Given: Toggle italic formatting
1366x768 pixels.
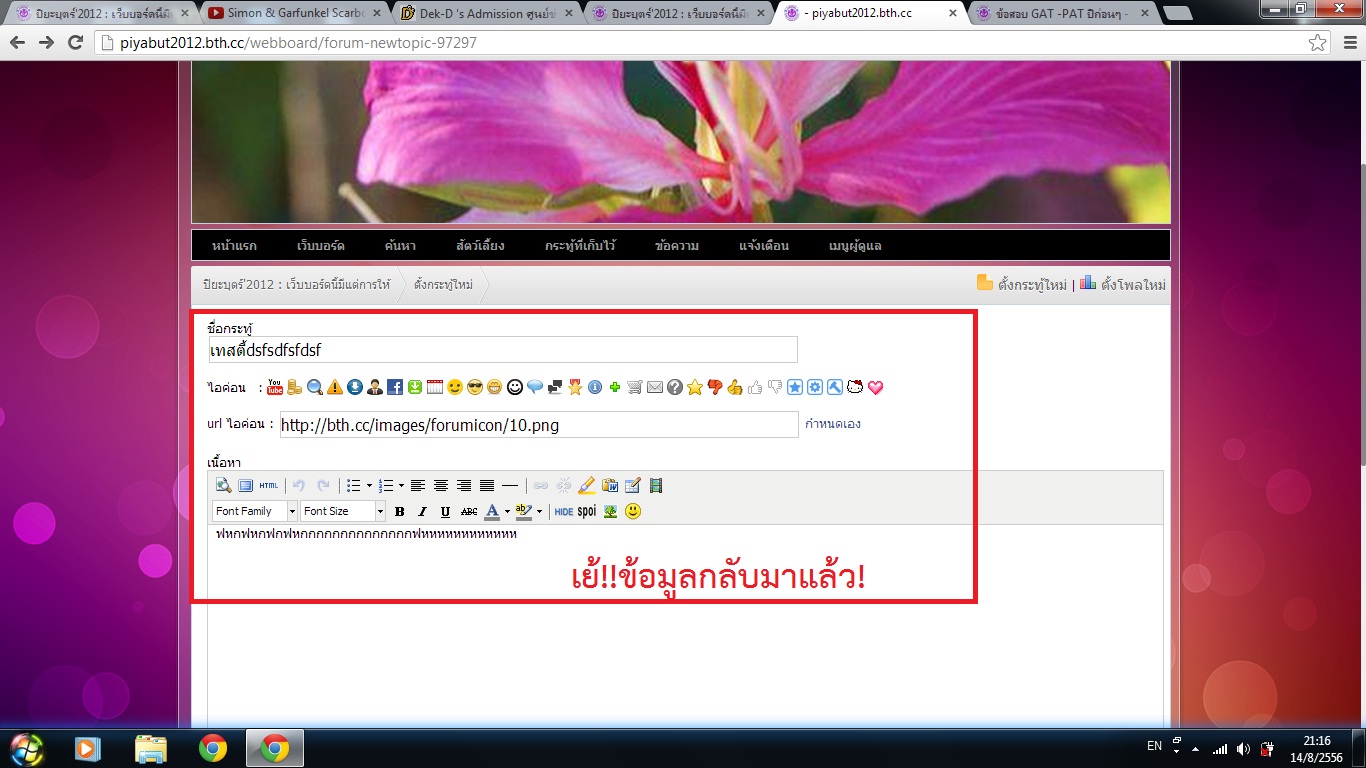Looking at the screenshot, I should click(x=422, y=511).
